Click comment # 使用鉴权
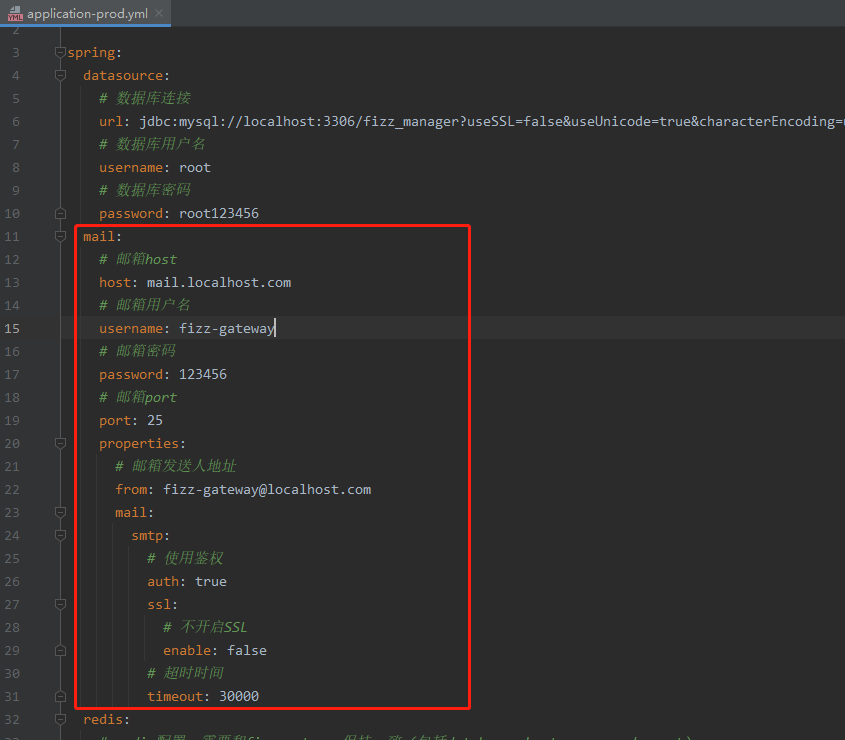The width and height of the screenshot is (845, 740). click(x=185, y=558)
